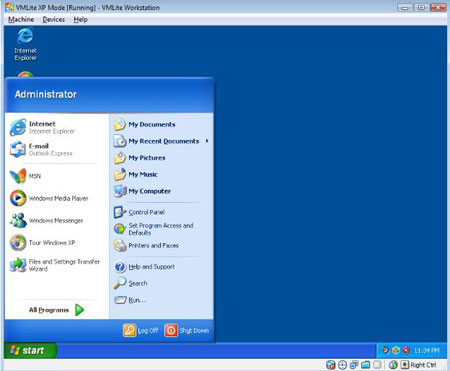Click the Administrator user name header
Screen dimensions: 450x371
click(x=46, y=94)
